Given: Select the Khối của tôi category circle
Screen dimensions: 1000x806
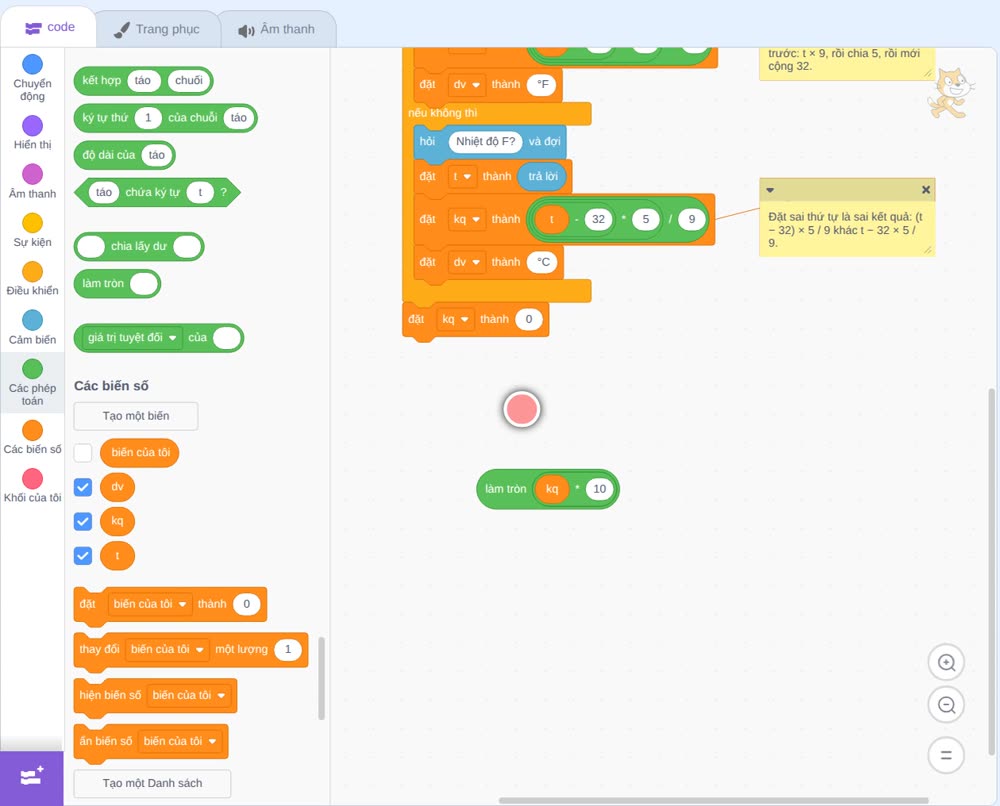Looking at the screenshot, I should 33,478.
